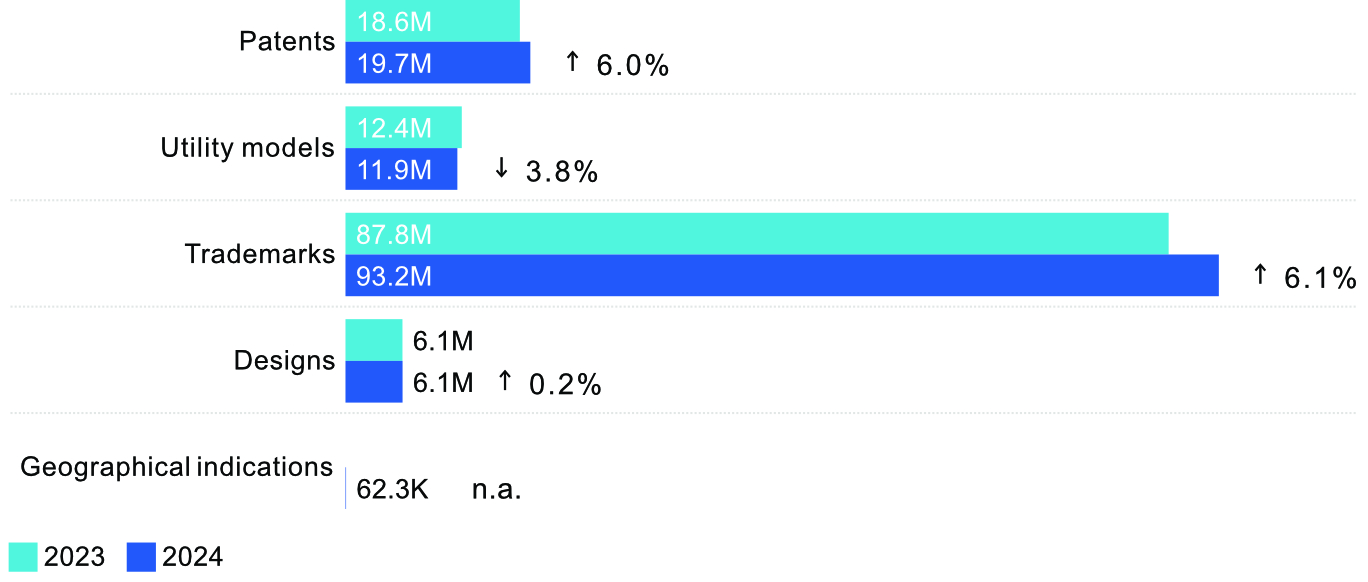Click the n.a. text for Geographical indications

tap(497, 490)
